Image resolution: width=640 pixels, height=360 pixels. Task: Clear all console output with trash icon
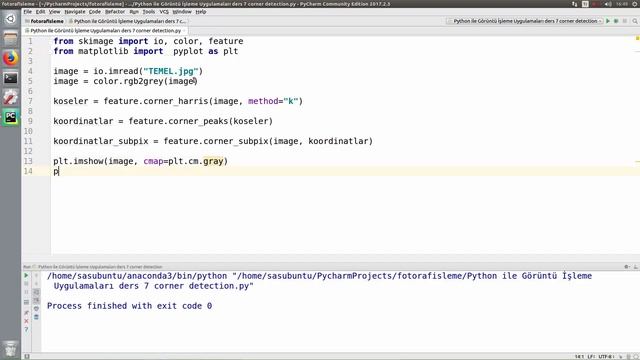(x=36, y=317)
